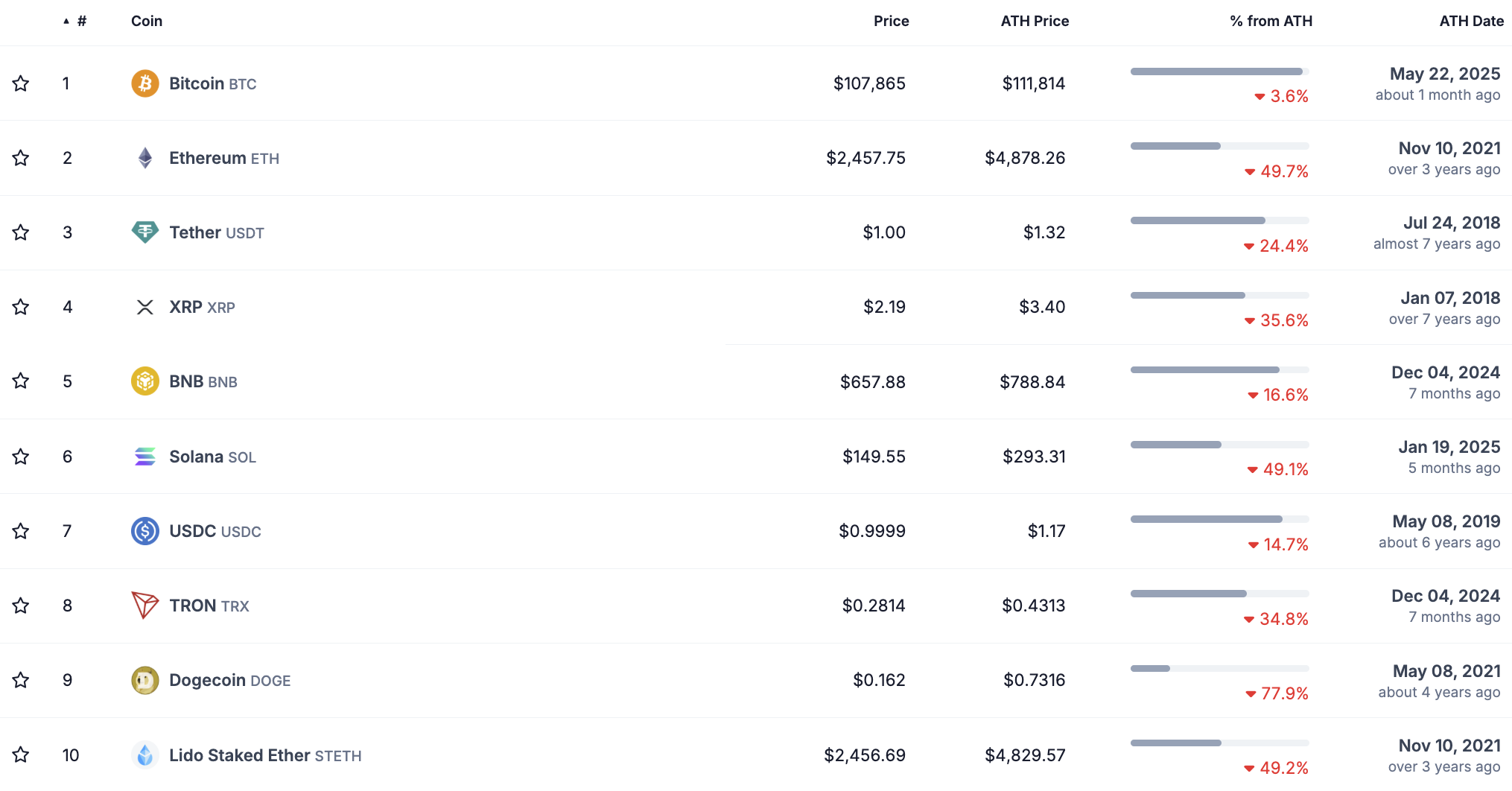Sort coins by the Price column header
This screenshot has width=1512, height=791.
click(x=891, y=21)
